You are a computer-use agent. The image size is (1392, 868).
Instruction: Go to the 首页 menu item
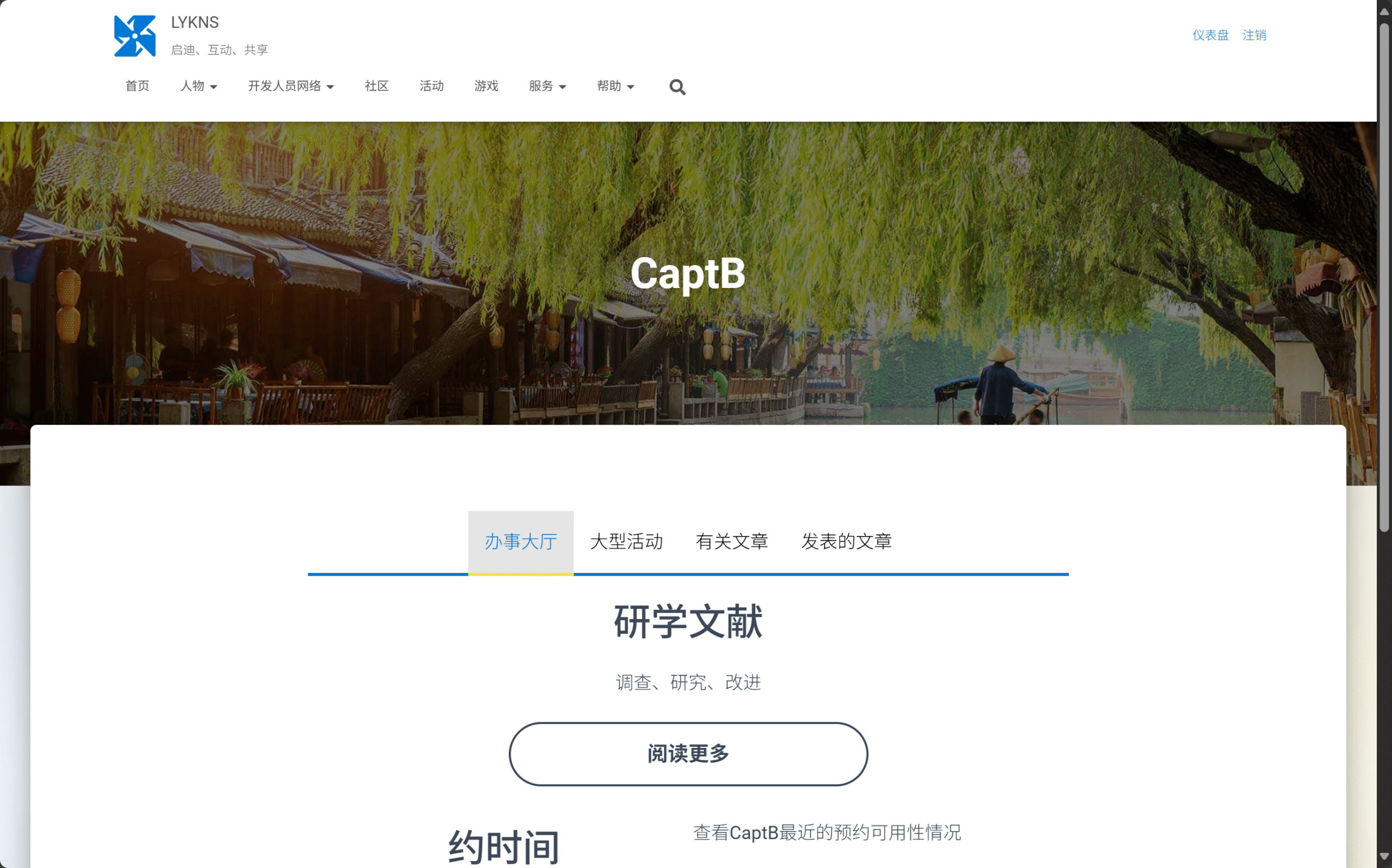click(x=137, y=86)
